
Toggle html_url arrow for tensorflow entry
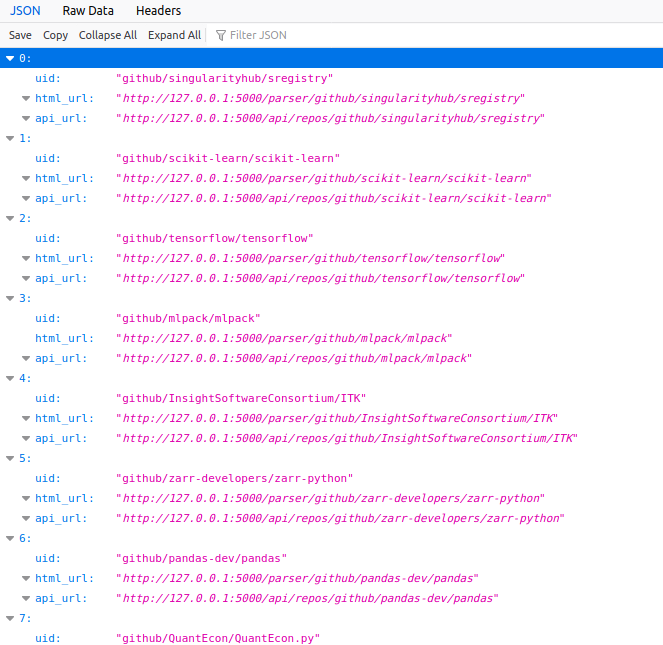[26, 258]
